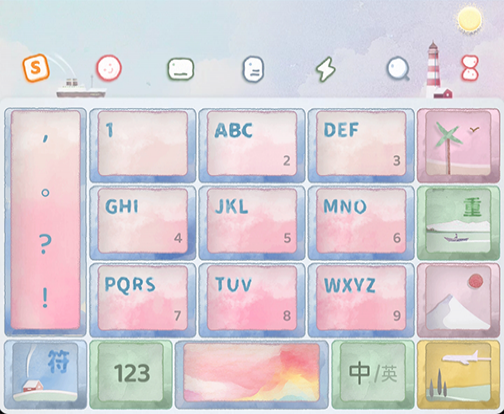Switch to numeric 123 keyboard

coord(131,375)
